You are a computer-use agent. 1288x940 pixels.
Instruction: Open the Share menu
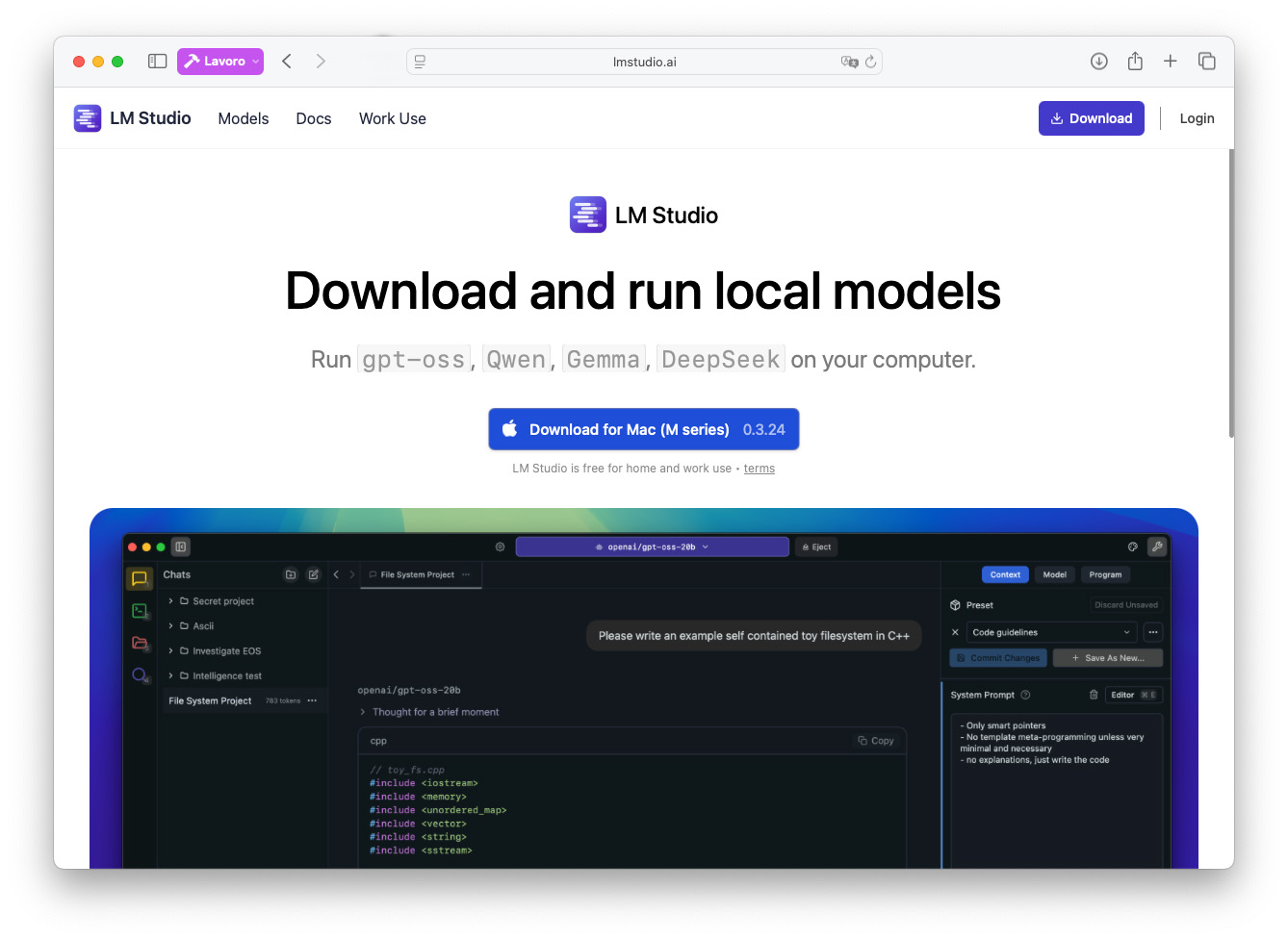point(1135,62)
